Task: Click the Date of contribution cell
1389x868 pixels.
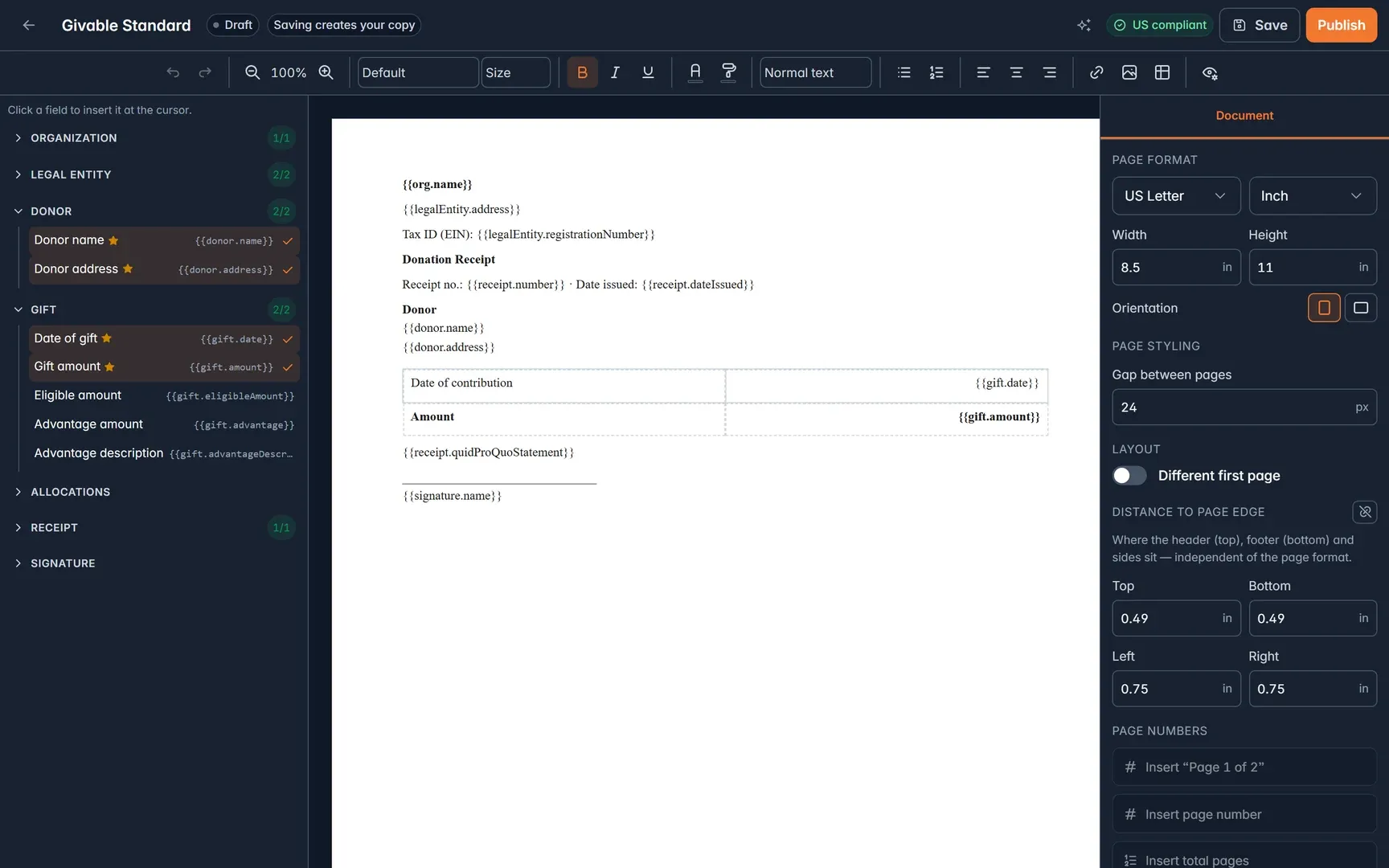Action: click(x=563, y=386)
